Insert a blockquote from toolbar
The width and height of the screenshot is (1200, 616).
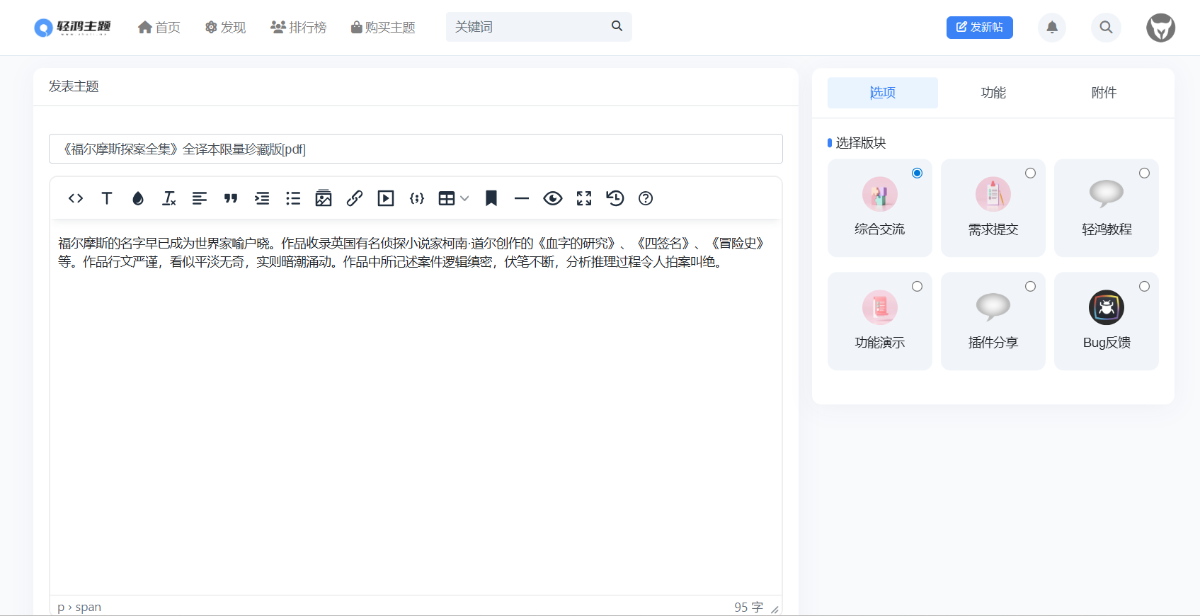point(231,198)
